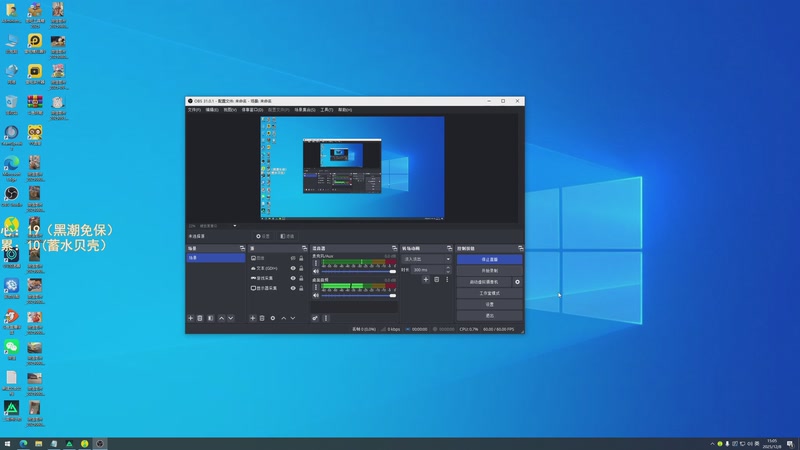This screenshot has height=450, width=800.
Task: Open advanced audio properties gear in mixer
Action: pyautogui.click(x=315, y=318)
